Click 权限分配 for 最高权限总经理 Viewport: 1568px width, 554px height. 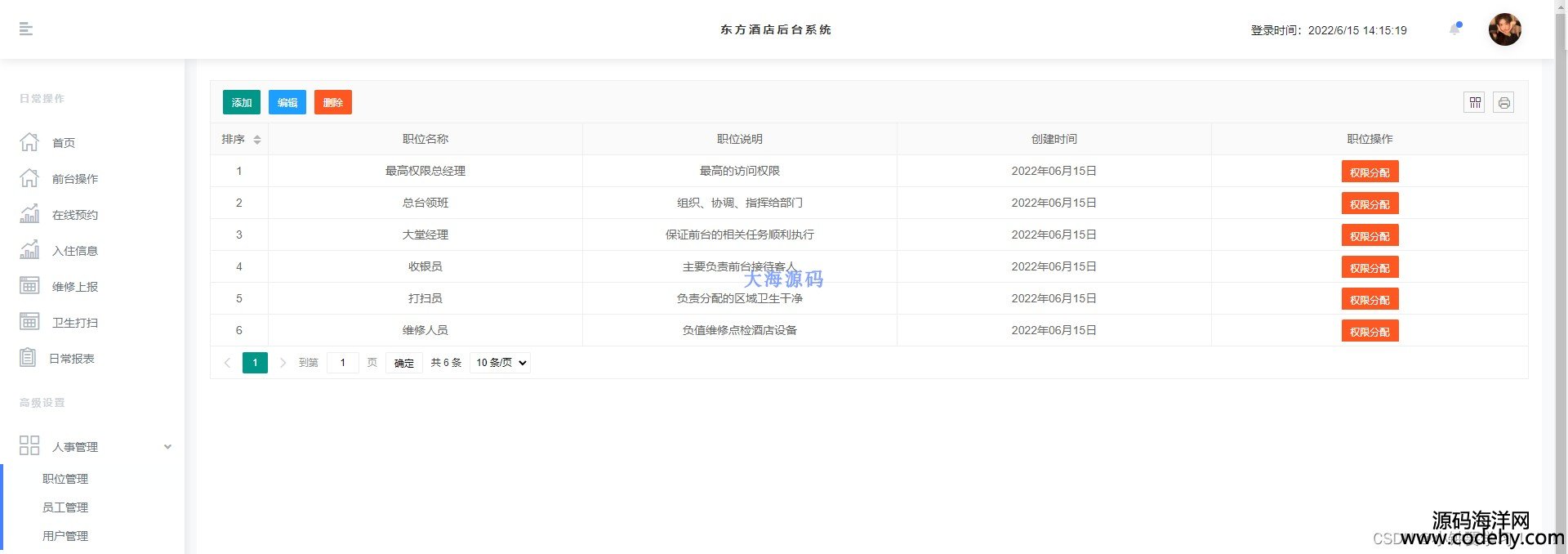tap(1370, 172)
